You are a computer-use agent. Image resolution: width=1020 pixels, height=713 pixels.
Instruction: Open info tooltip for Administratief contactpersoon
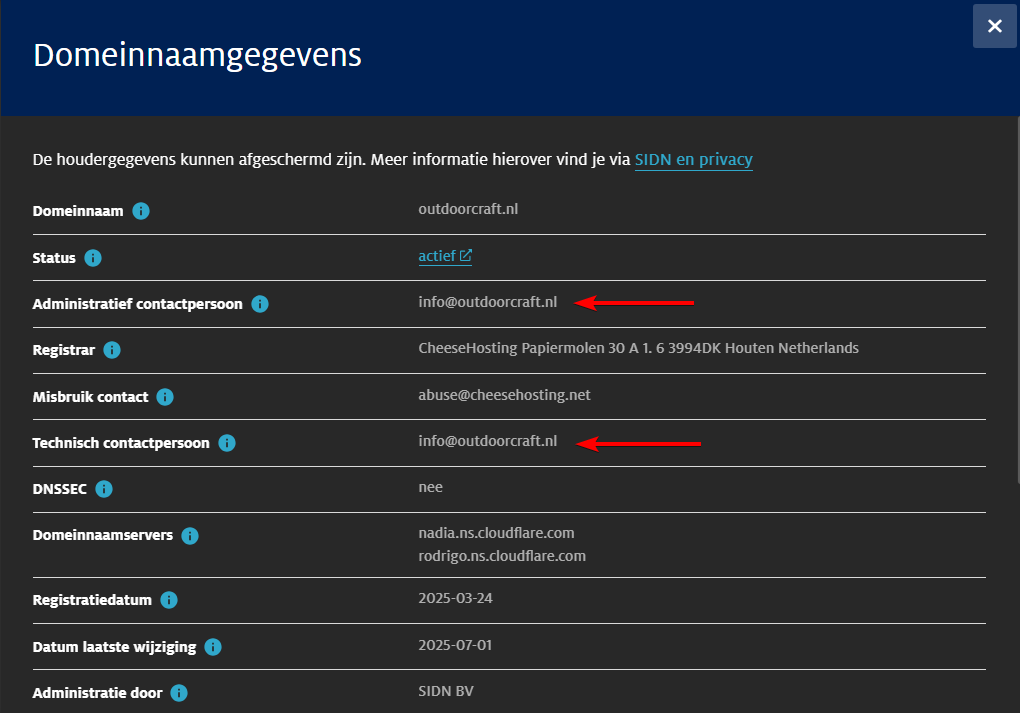point(260,304)
